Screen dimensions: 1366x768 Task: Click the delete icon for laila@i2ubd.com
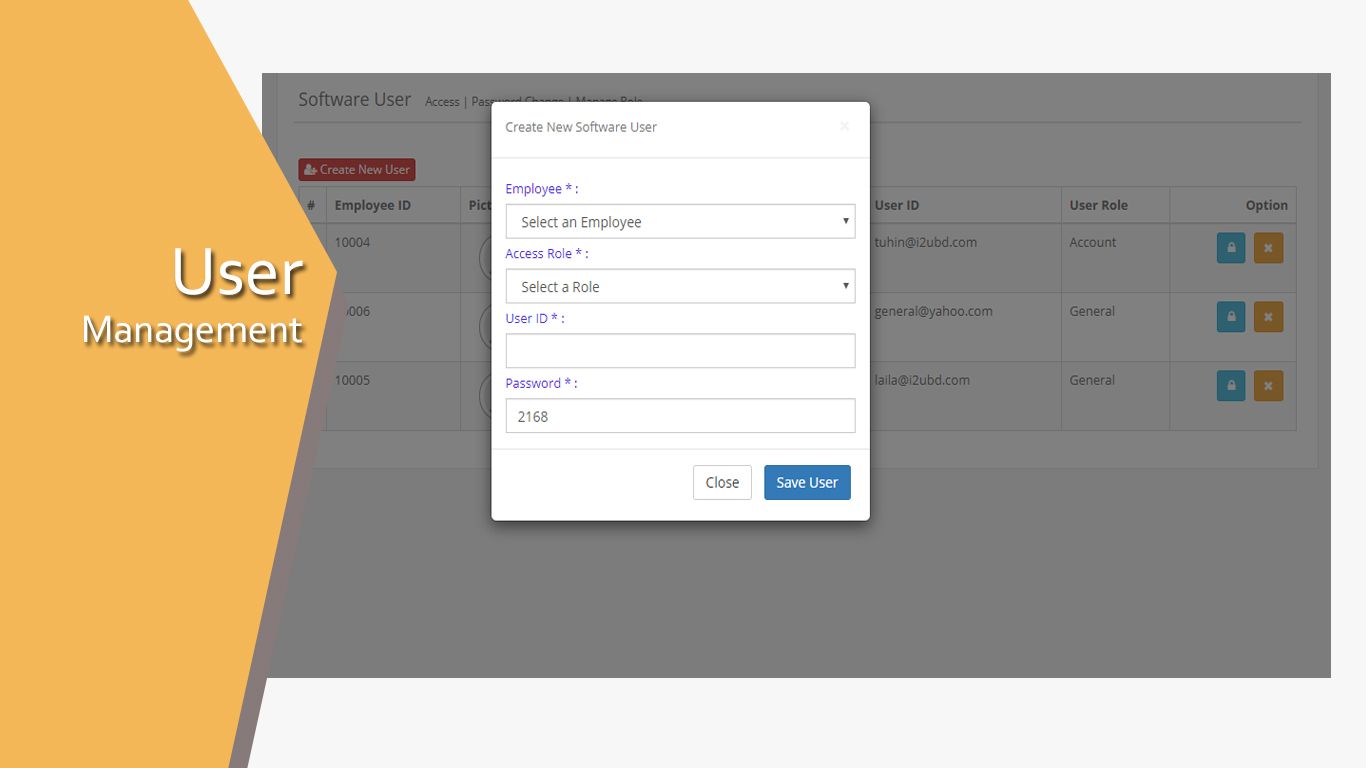(1267, 386)
